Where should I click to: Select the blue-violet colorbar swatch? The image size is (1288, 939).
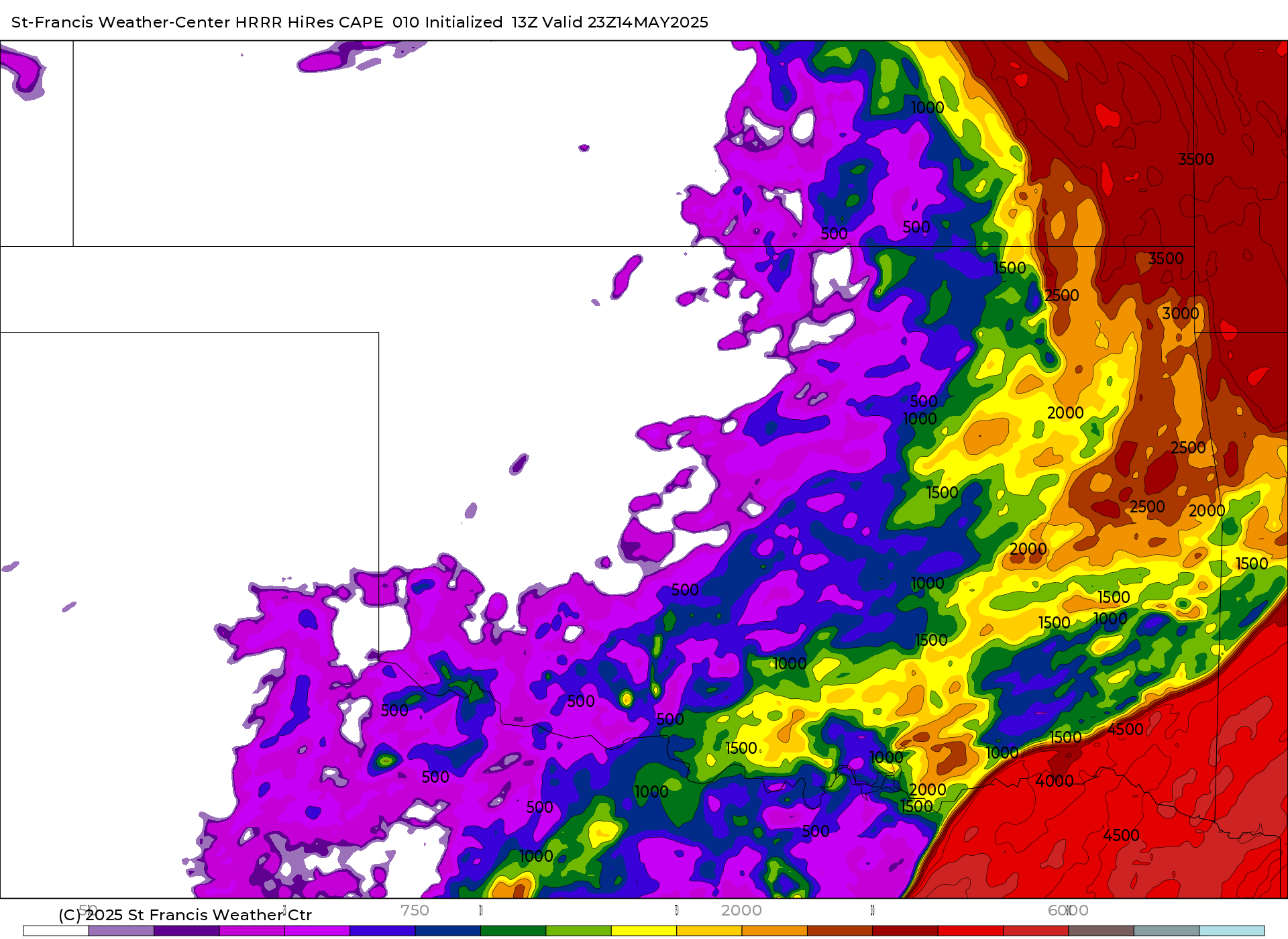[x=382, y=931]
